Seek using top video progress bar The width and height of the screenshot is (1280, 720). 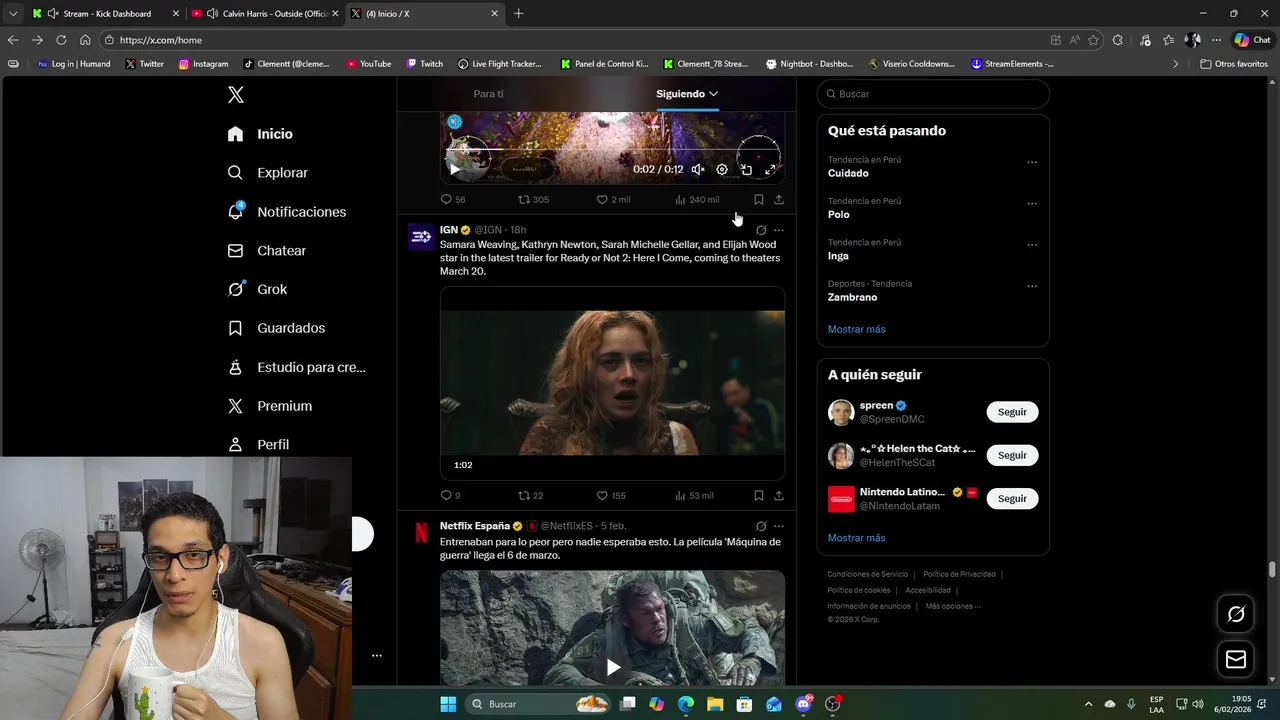612,150
